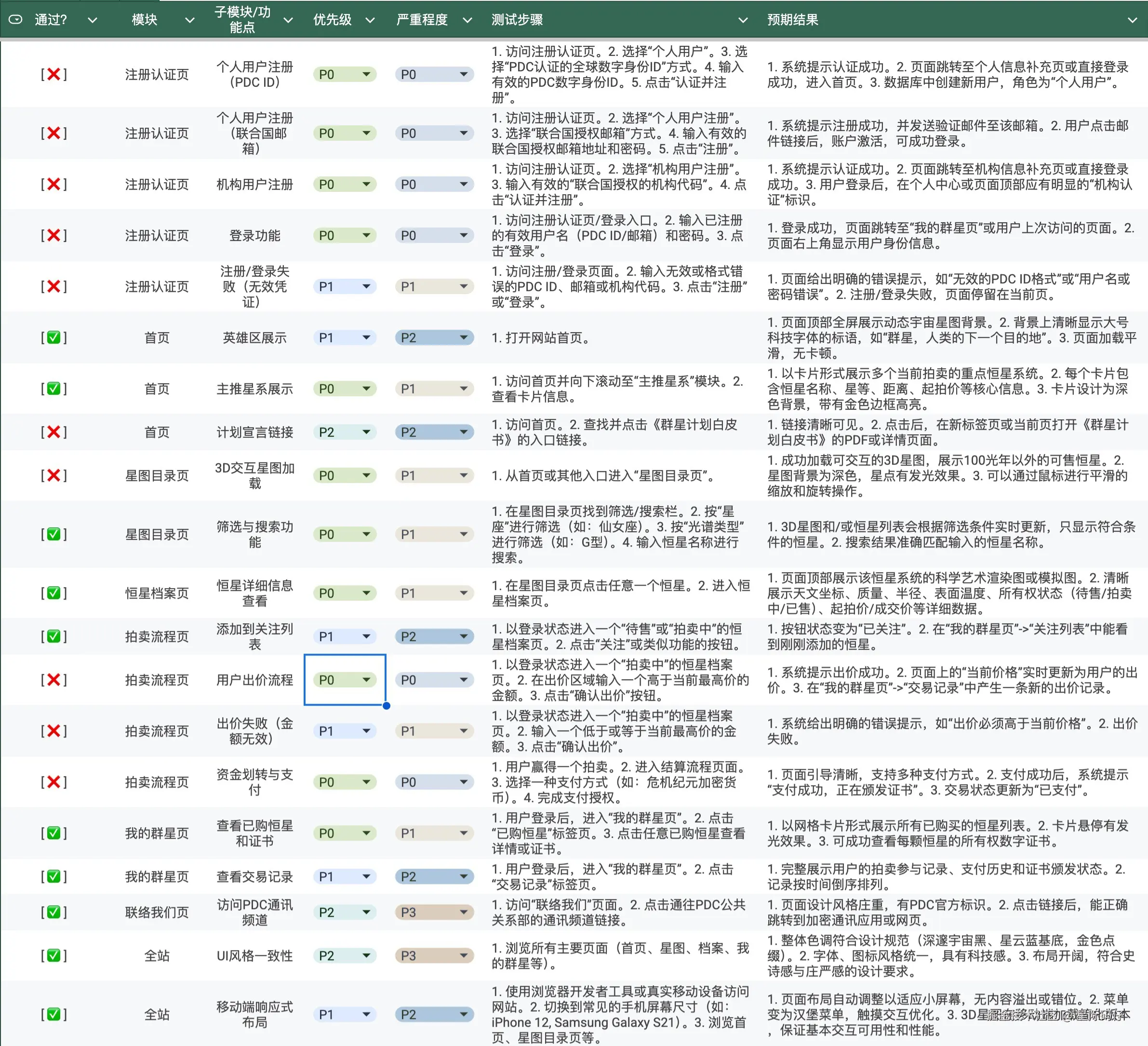This screenshot has width=1148, height=1046.
Task: Open the 通过? column header arrow
Action: pos(92,20)
